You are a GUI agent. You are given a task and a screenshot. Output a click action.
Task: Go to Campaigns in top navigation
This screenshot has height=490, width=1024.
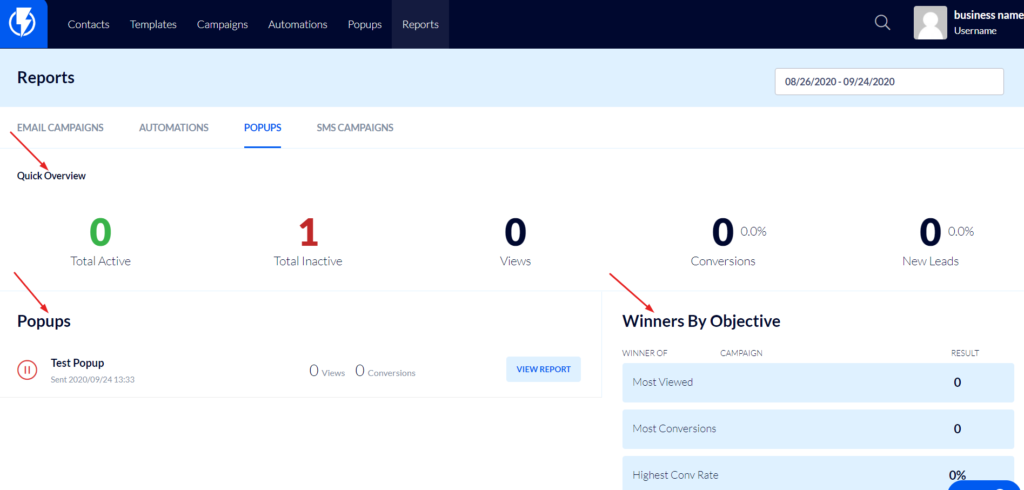tap(223, 24)
